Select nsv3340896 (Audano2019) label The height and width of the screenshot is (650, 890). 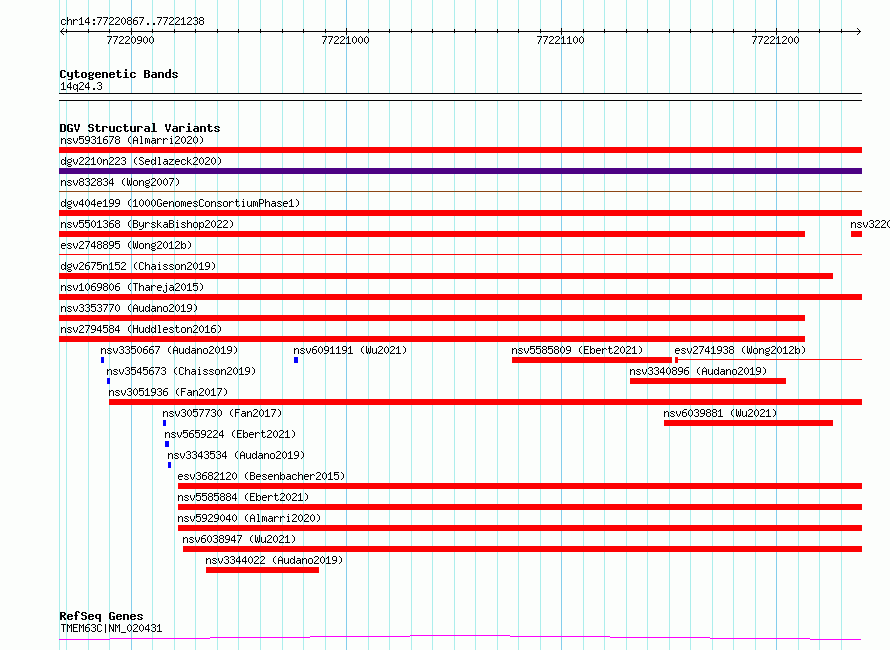(698, 371)
